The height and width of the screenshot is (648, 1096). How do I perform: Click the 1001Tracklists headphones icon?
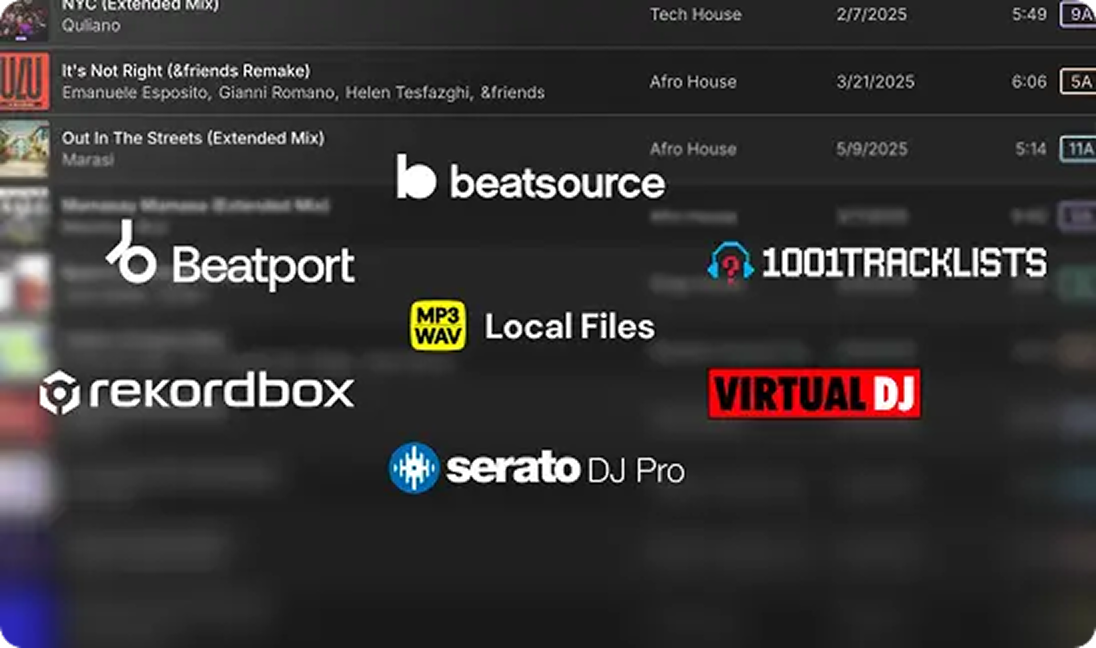[x=730, y=262]
